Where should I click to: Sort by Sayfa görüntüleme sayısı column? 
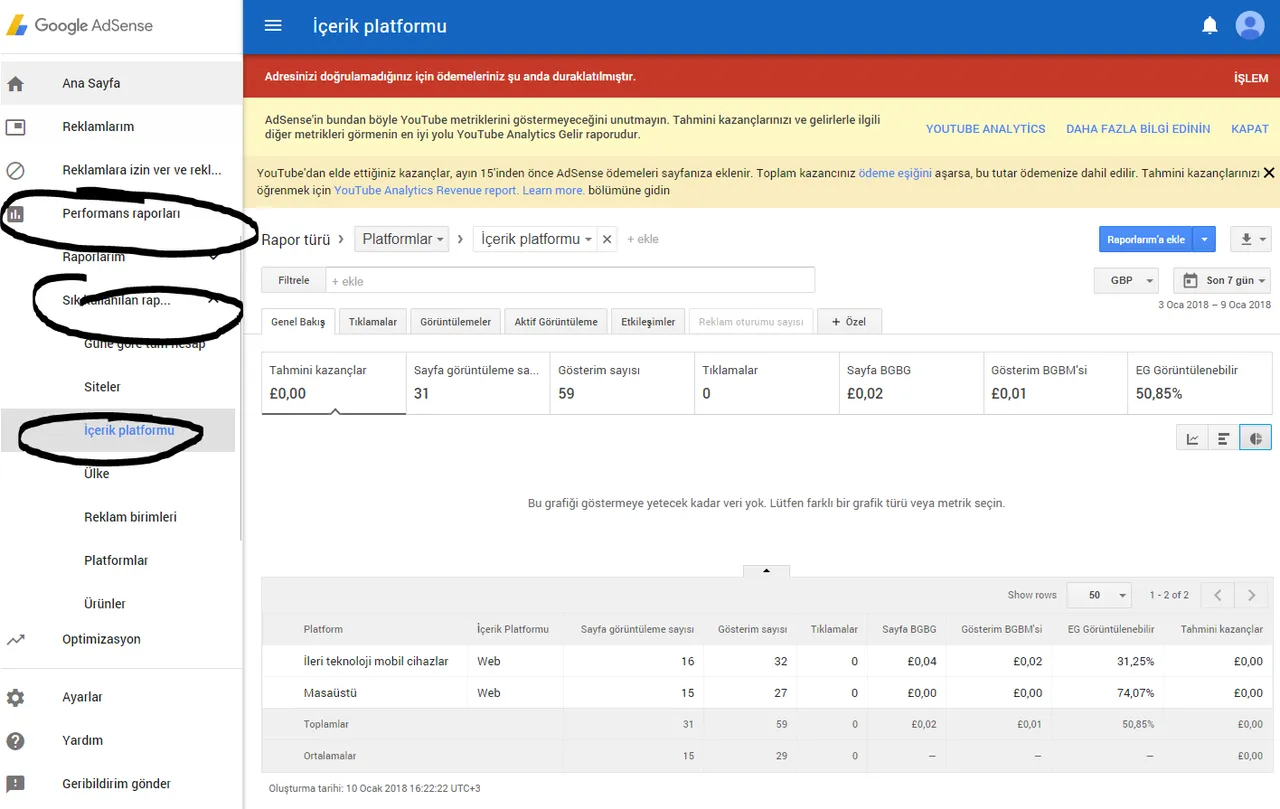click(638, 630)
